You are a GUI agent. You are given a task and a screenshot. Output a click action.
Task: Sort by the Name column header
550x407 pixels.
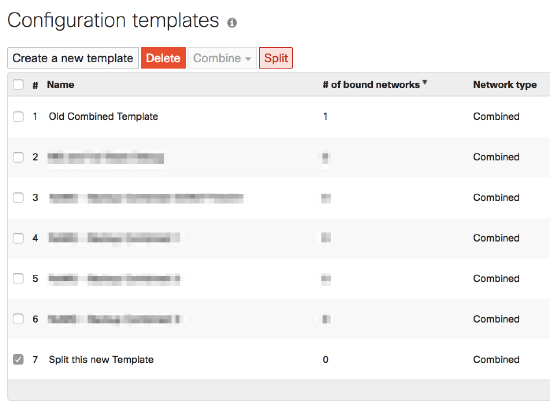[x=61, y=85]
